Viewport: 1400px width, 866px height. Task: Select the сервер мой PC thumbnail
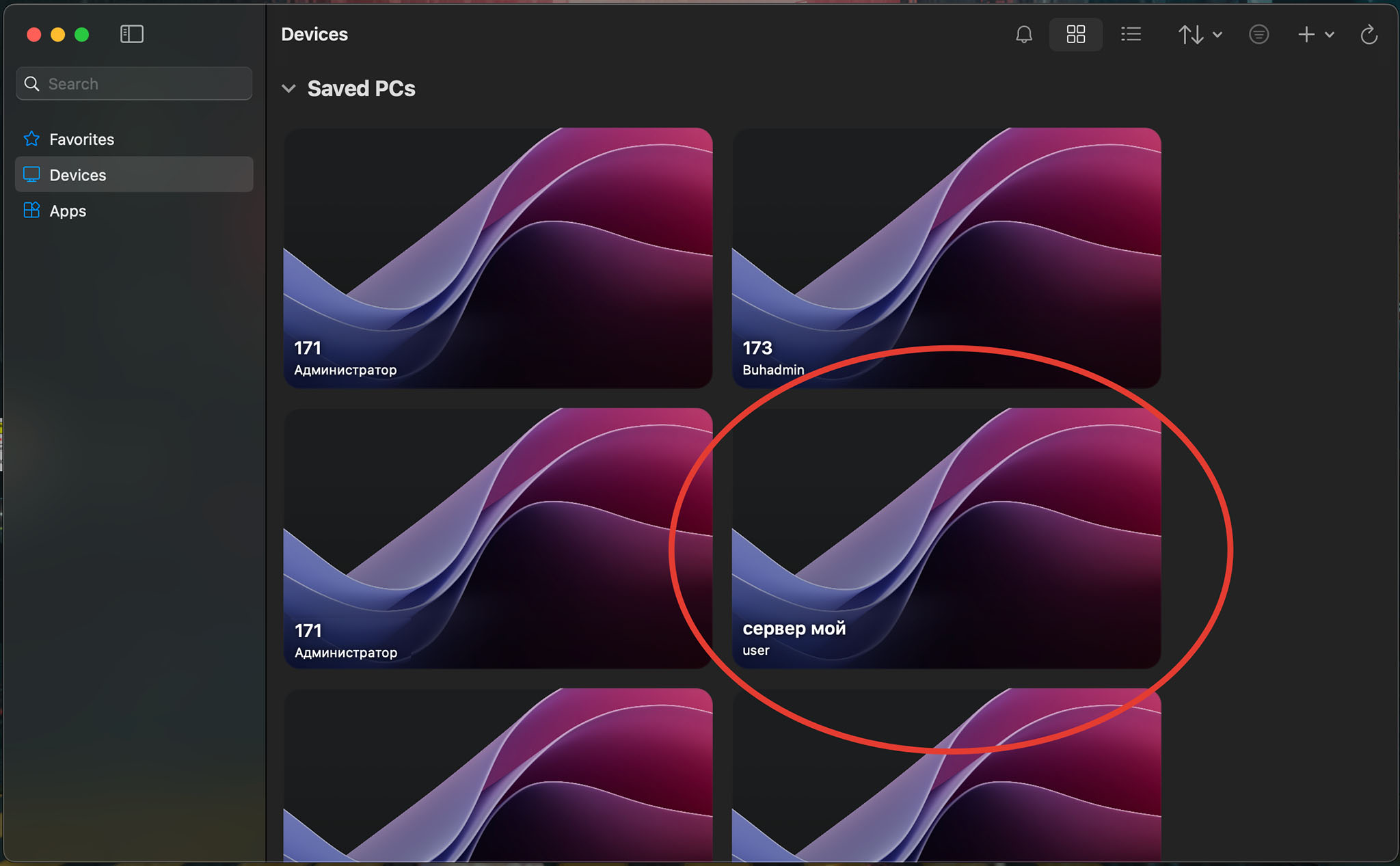point(946,538)
